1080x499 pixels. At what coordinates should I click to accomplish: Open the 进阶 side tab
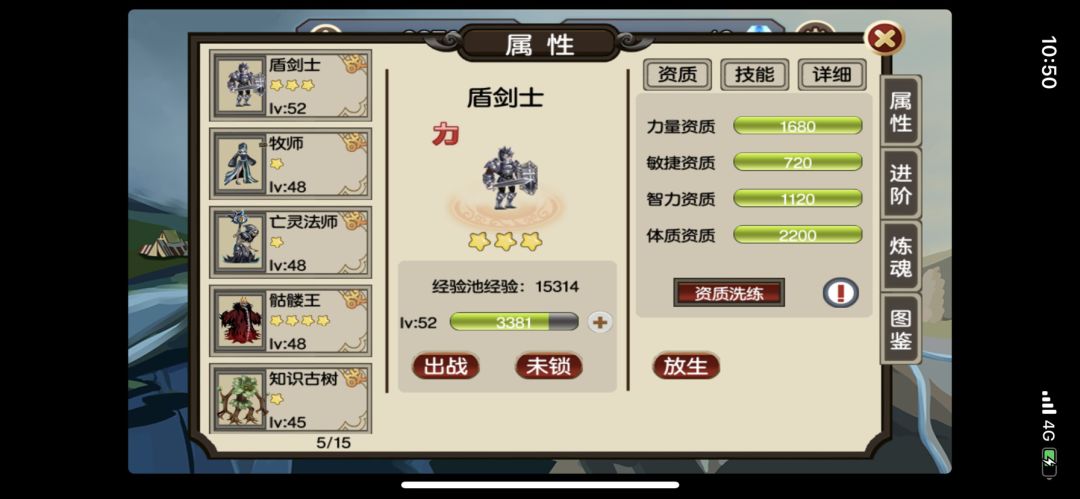pyautogui.click(x=901, y=184)
